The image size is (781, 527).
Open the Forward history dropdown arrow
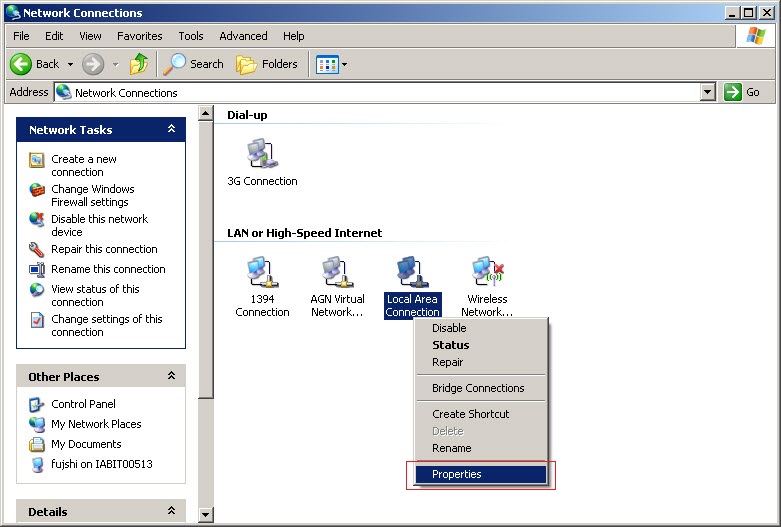coord(116,64)
